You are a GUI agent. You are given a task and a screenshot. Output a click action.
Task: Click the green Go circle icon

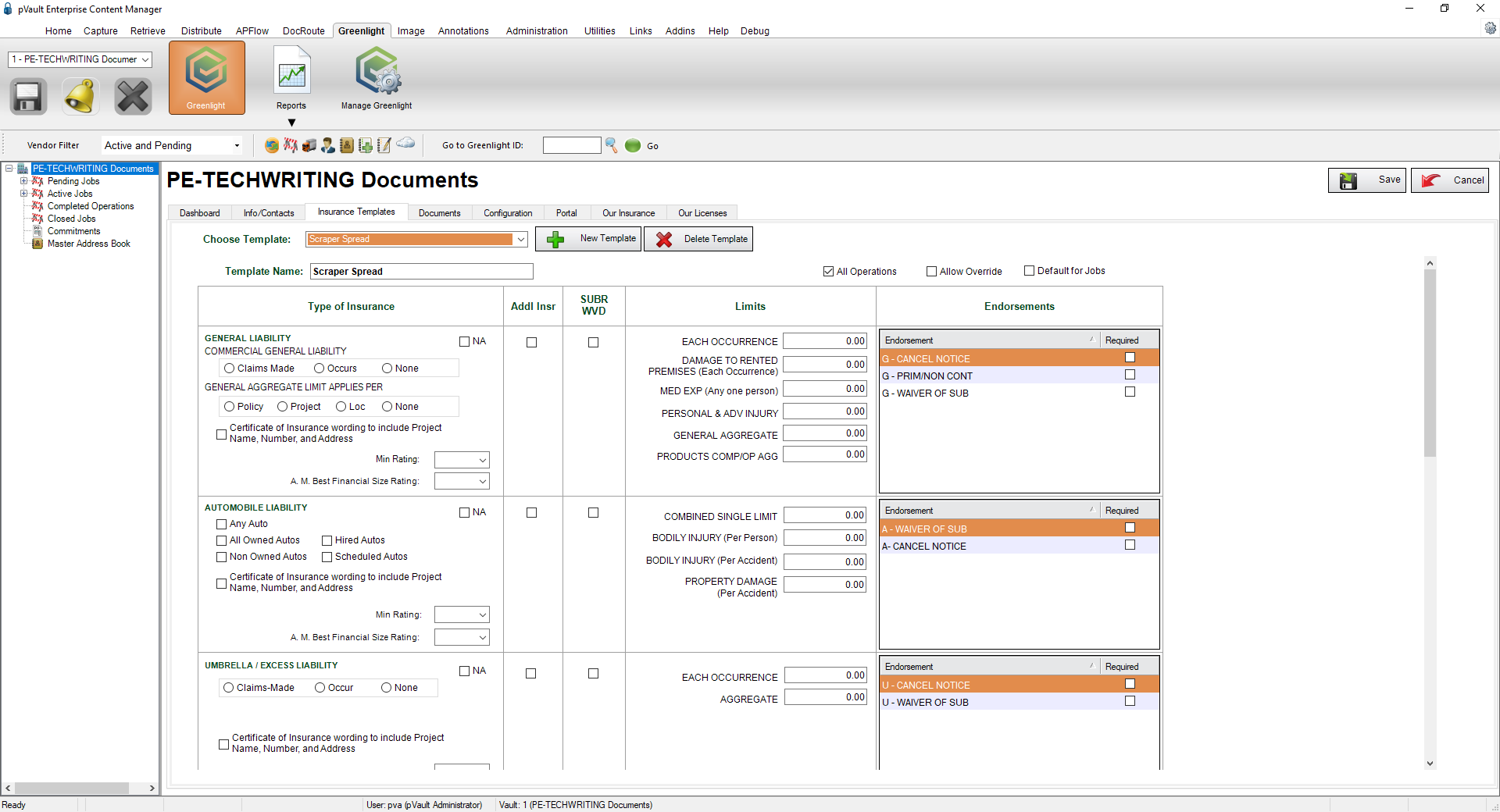pos(633,145)
